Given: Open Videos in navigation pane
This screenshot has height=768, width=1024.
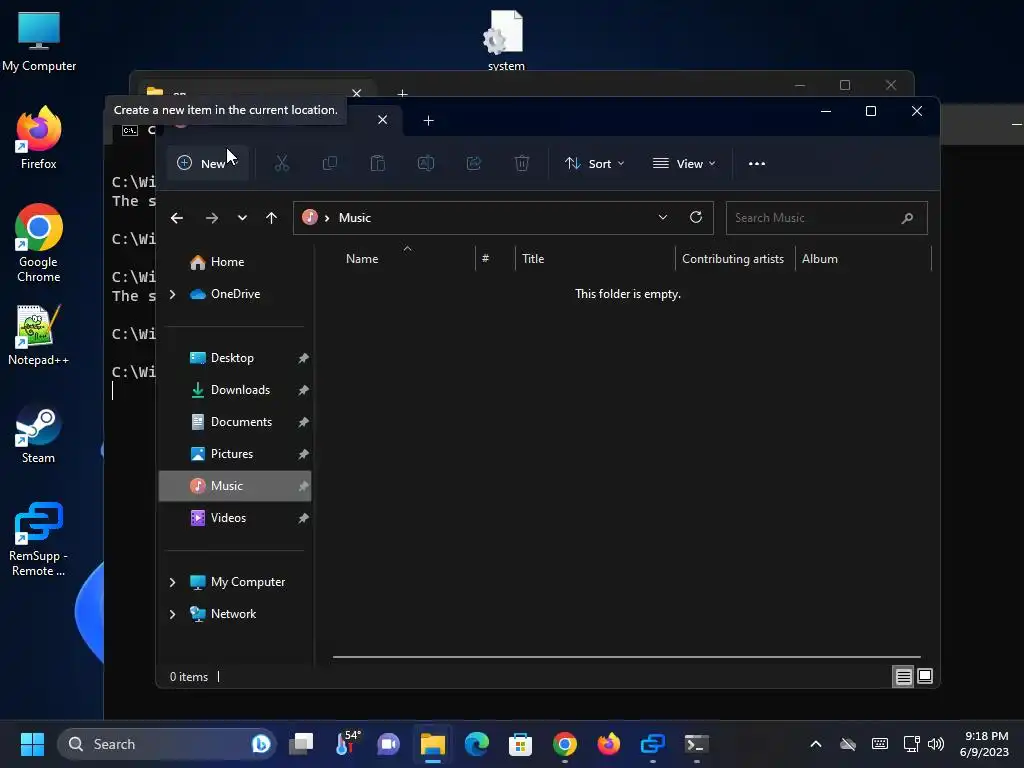Looking at the screenshot, I should [x=228, y=518].
